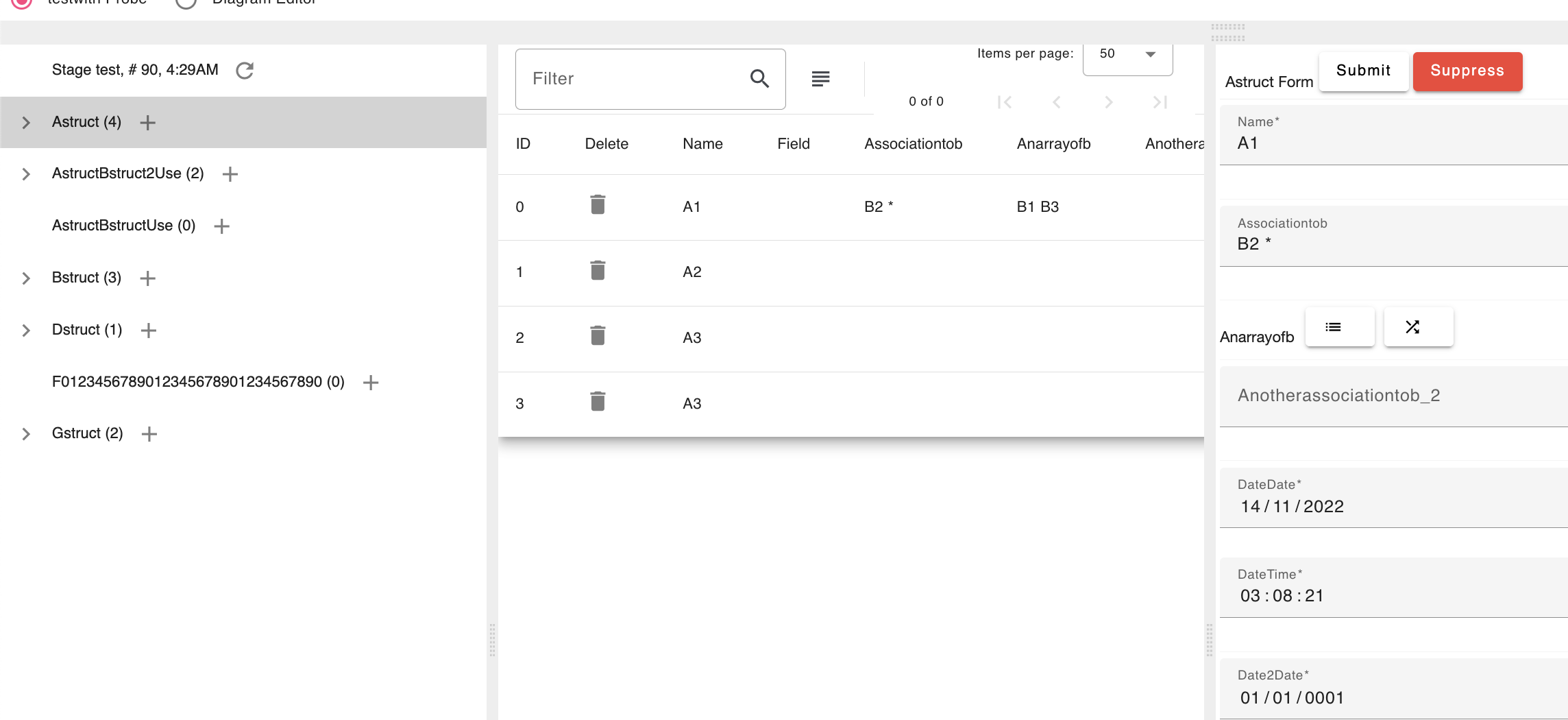Click the top panel drag handle dots
This screenshot has width=1568, height=720.
(x=1227, y=32)
